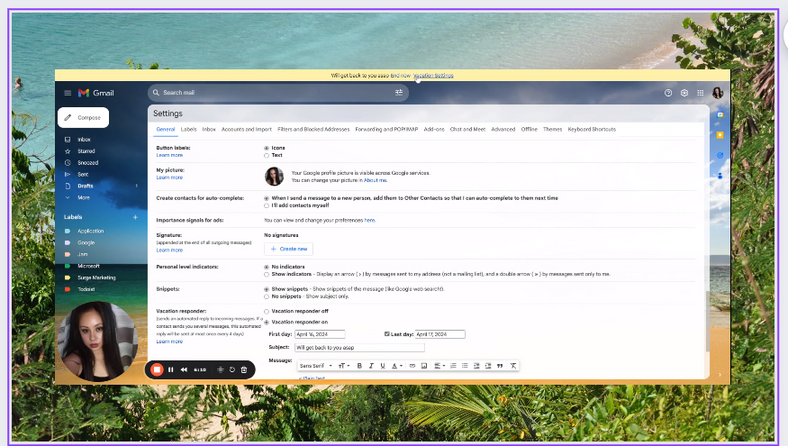This screenshot has height=446, width=788.
Task: Open the Vacation Settings banner link
Action: pyautogui.click(x=433, y=75)
